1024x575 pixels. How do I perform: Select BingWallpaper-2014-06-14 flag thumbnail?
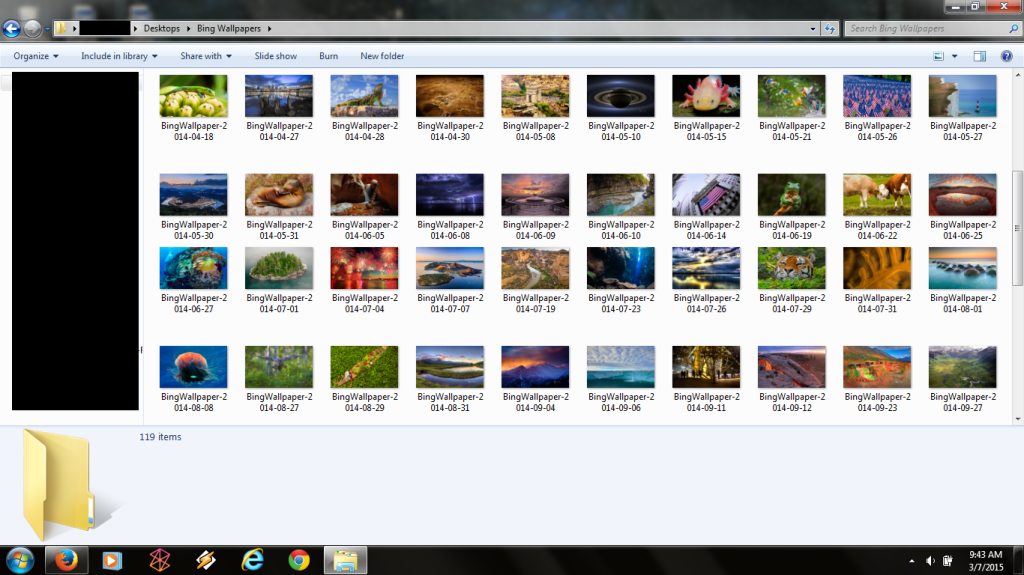[x=706, y=195]
